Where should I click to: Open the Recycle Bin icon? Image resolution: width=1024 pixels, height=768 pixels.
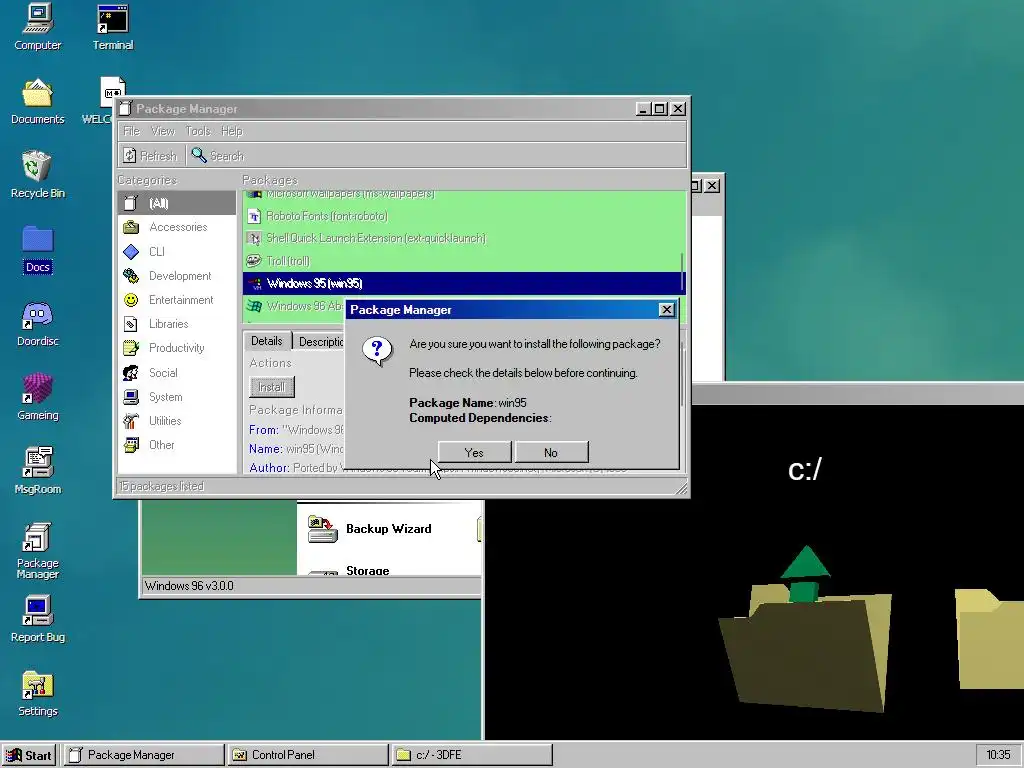click(x=37, y=175)
